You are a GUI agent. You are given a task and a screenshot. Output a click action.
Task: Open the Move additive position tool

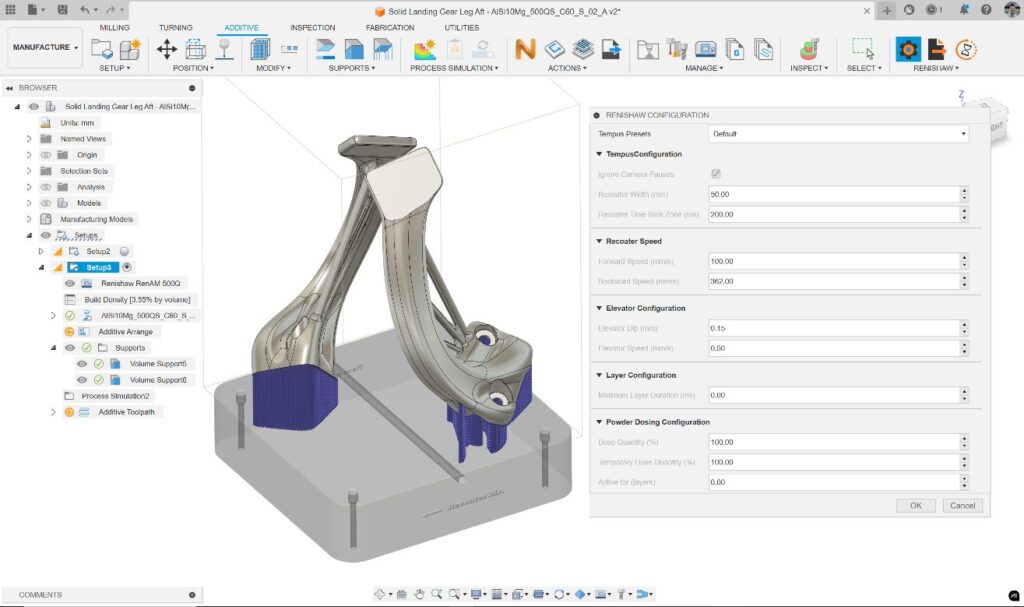(x=167, y=50)
